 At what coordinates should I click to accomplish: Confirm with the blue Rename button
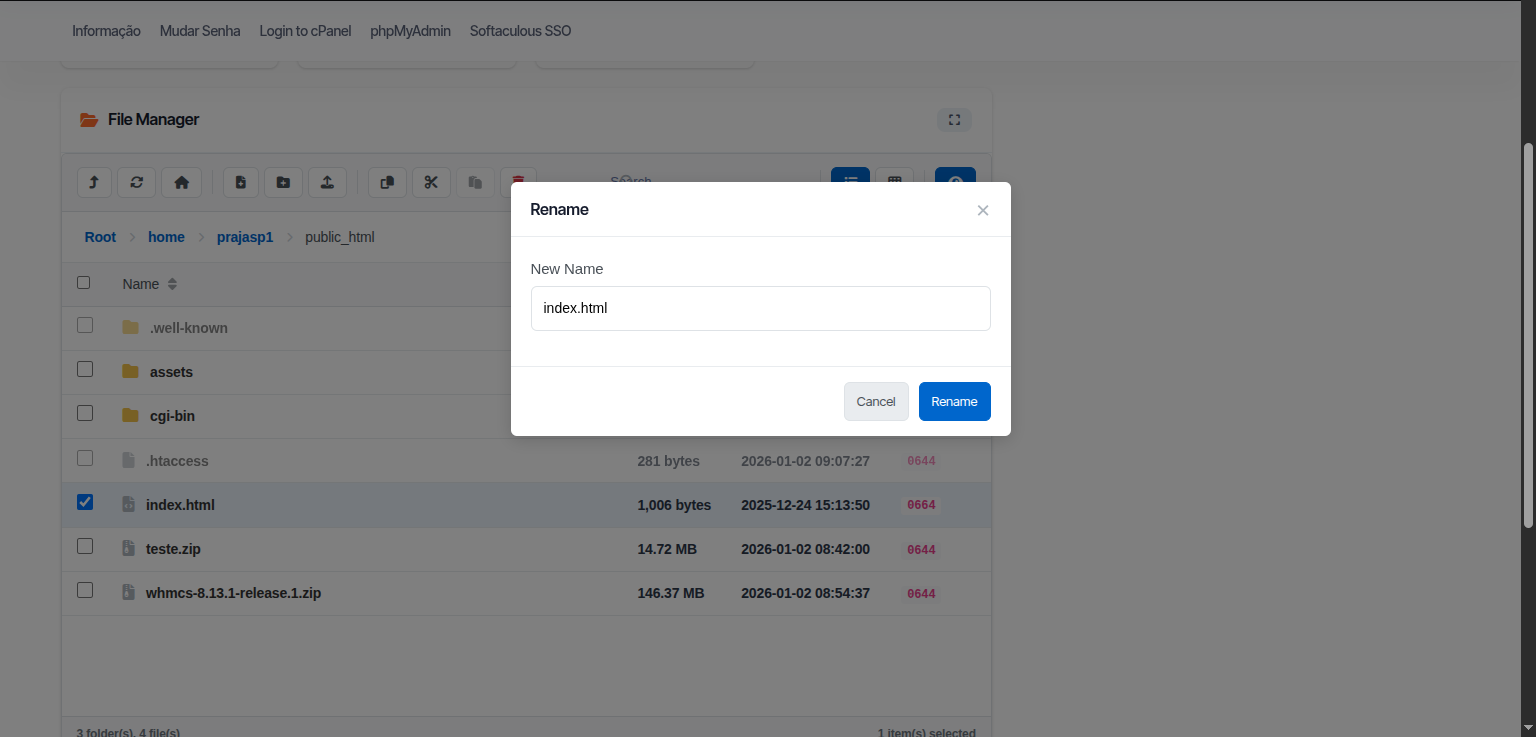tap(954, 401)
